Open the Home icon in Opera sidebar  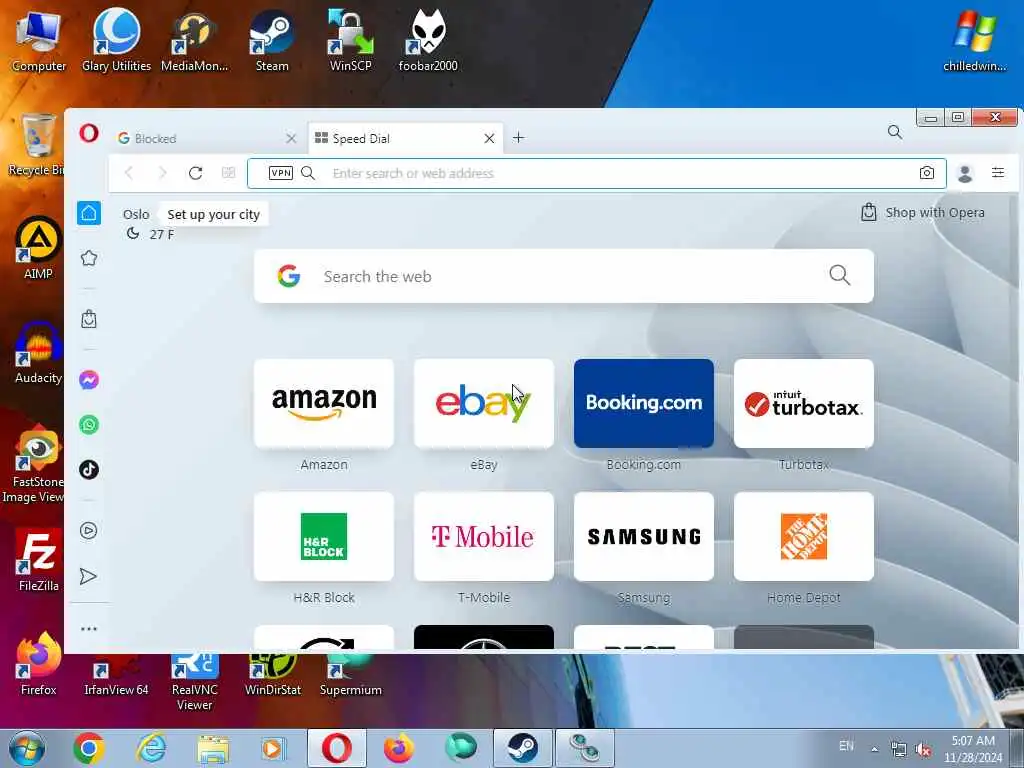pyautogui.click(x=89, y=213)
